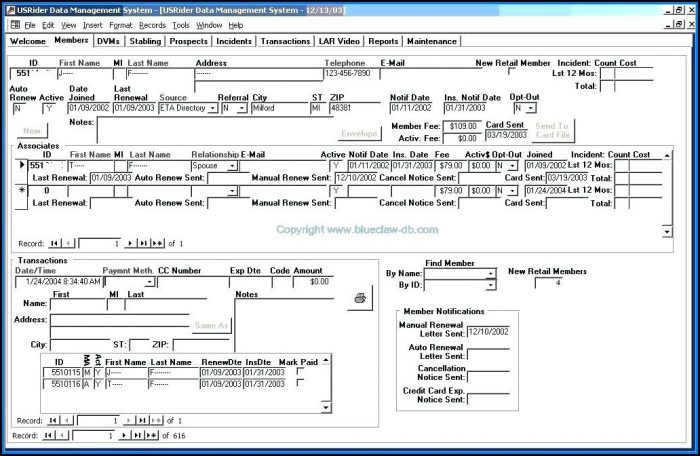Open the Tools menu
Viewport: 700px width, 456px height.
tap(181, 25)
